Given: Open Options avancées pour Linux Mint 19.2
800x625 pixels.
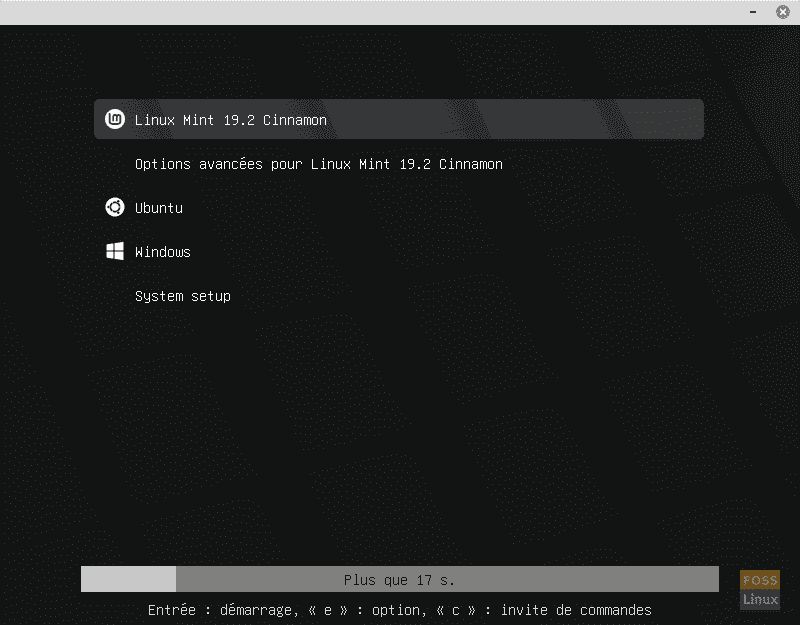Looking at the screenshot, I should [x=319, y=164].
